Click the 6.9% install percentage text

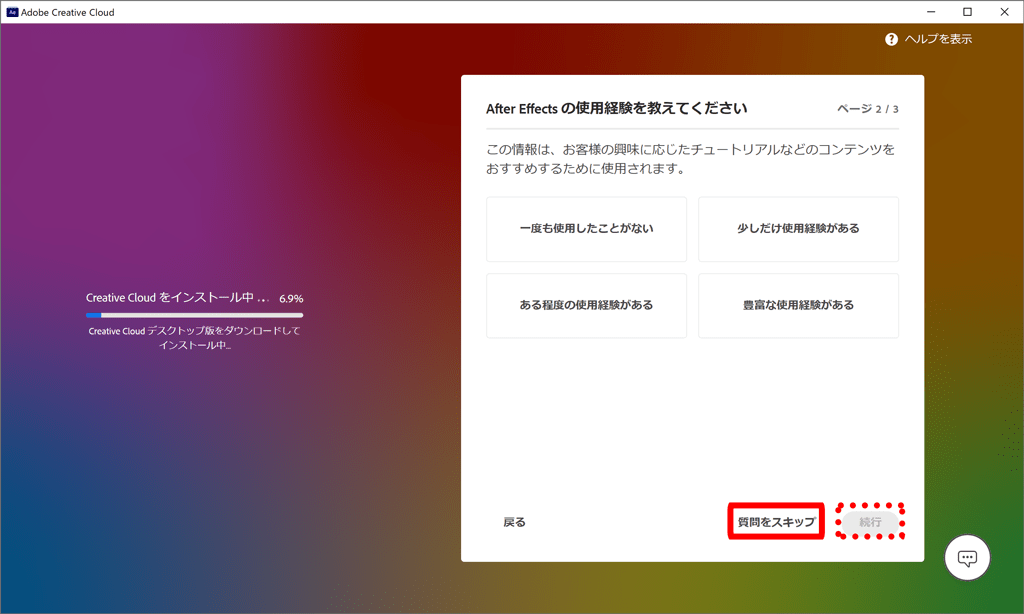tap(291, 299)
